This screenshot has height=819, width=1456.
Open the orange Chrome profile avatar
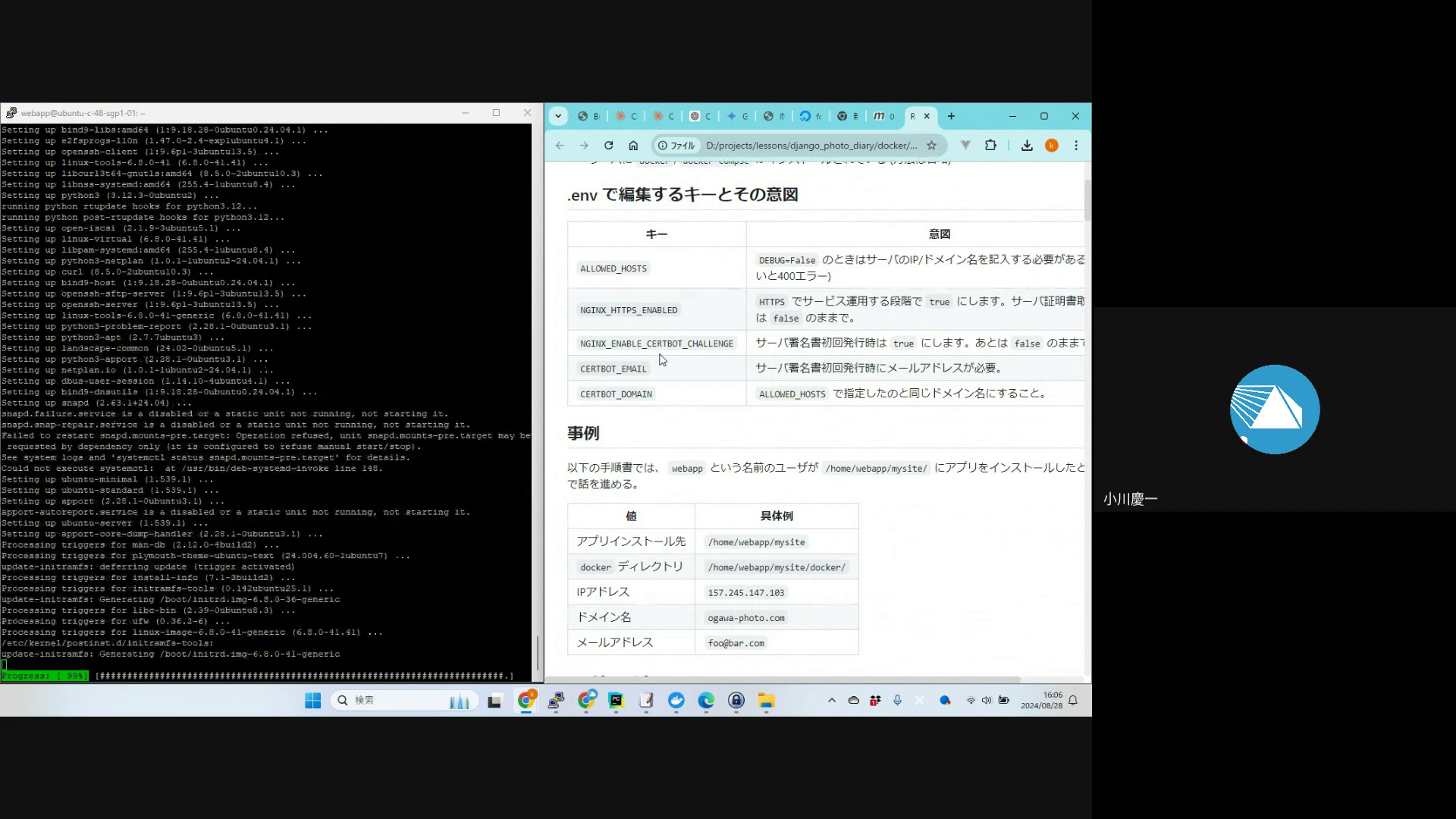click(x=1051, y=146)
